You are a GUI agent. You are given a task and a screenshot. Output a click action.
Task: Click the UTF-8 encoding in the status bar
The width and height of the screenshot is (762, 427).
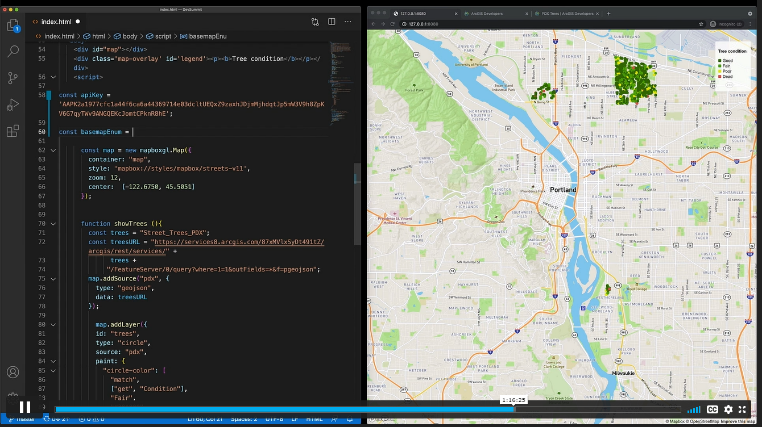[274, 419]
